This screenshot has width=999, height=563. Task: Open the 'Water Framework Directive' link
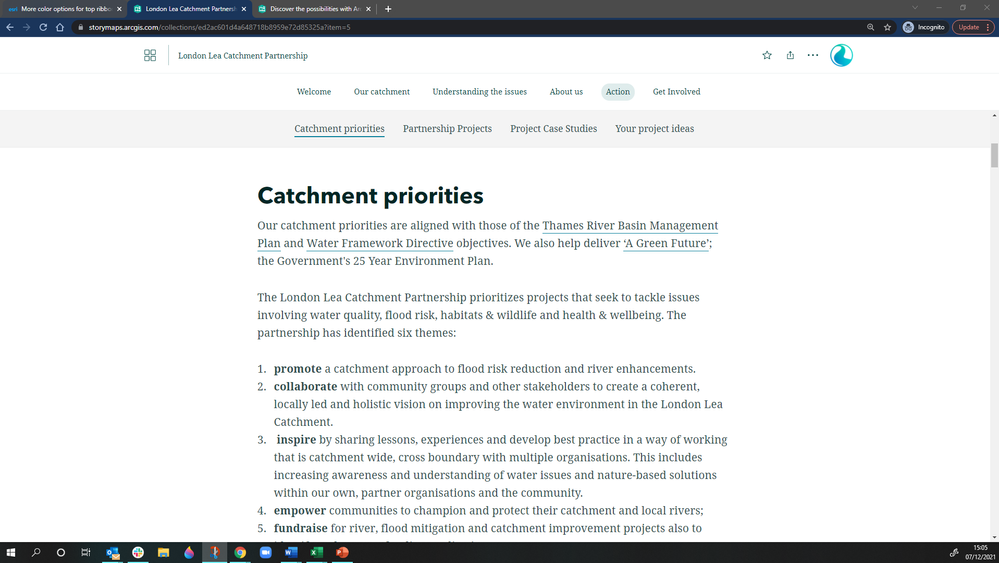click(x=380, y=243)
